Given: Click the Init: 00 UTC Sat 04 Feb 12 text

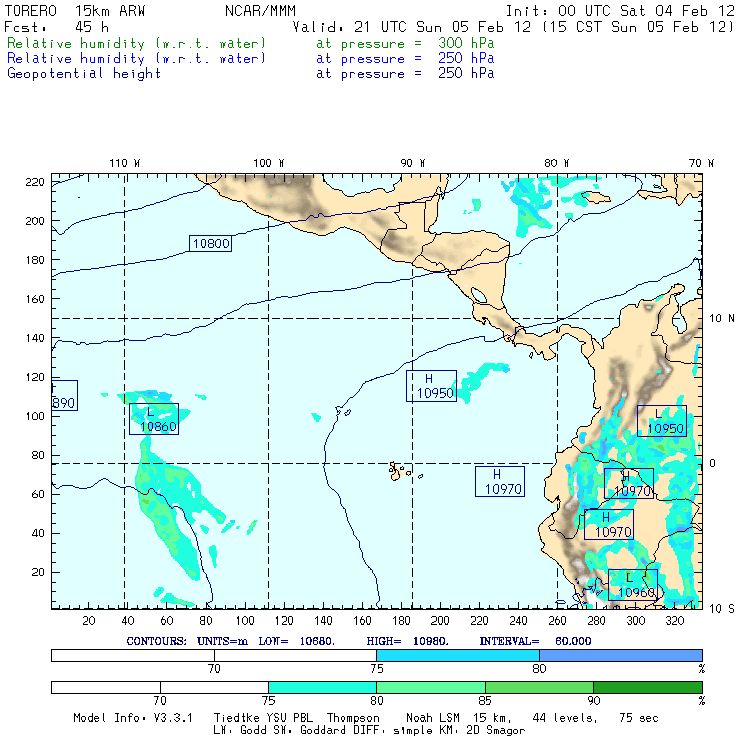Looking at the screenshot, I should (x=620, y=11).
